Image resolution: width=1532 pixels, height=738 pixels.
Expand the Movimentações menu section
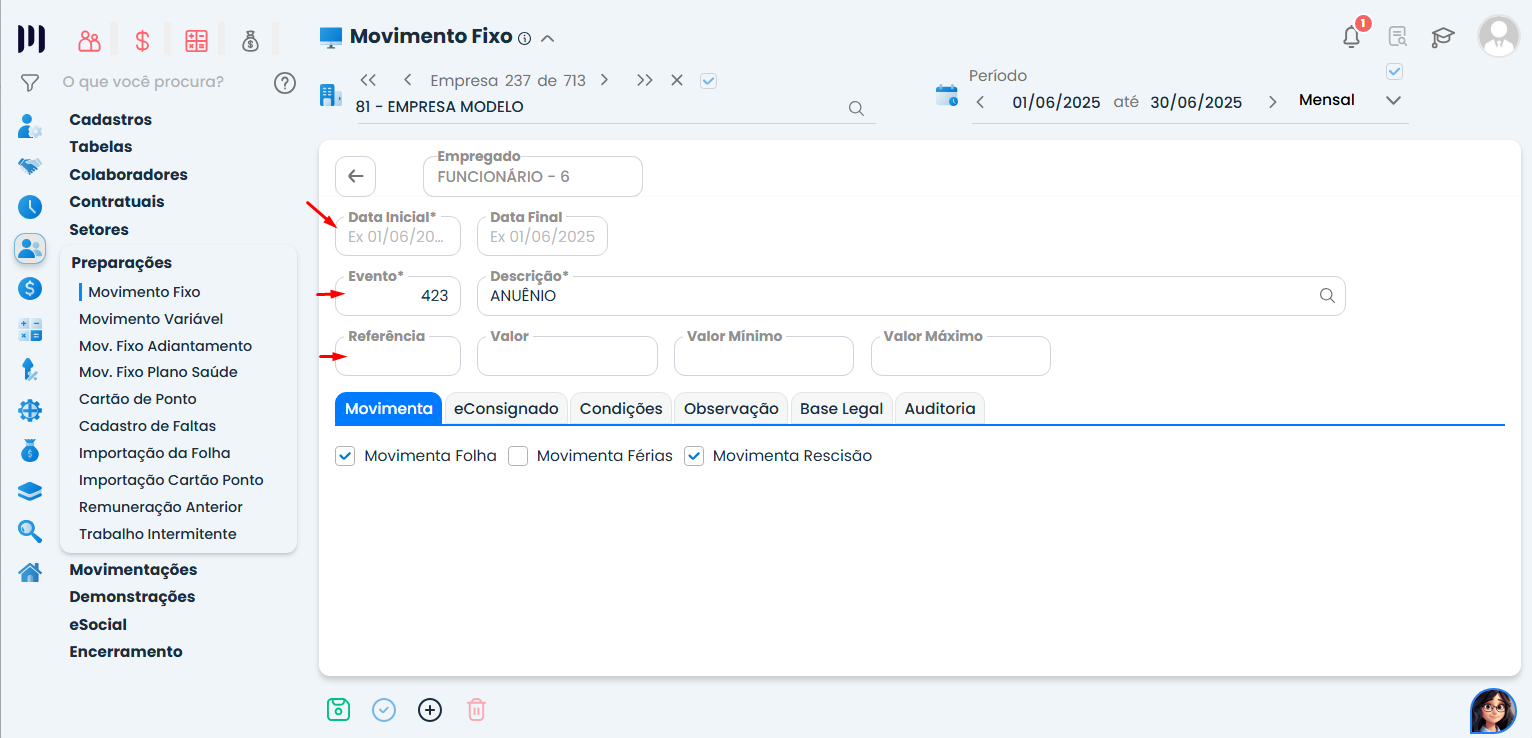[133, 570]
